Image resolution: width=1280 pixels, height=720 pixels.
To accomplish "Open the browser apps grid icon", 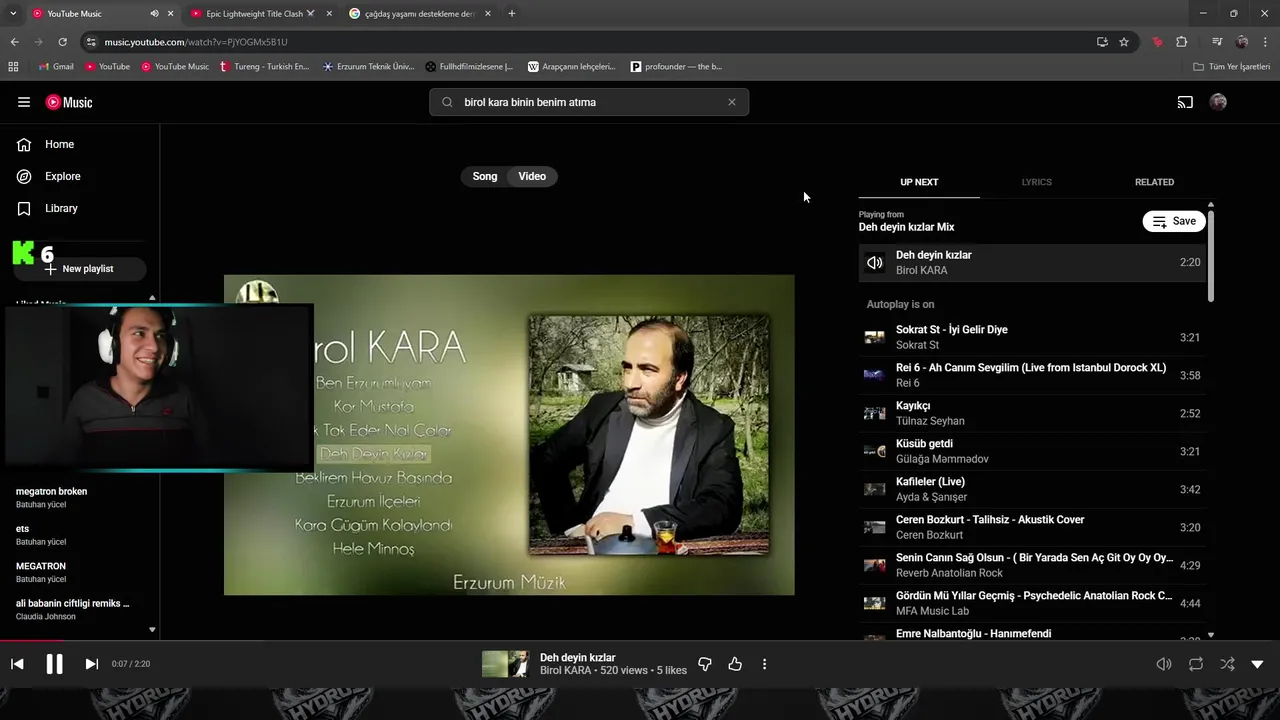I will (x=13, y=67).
